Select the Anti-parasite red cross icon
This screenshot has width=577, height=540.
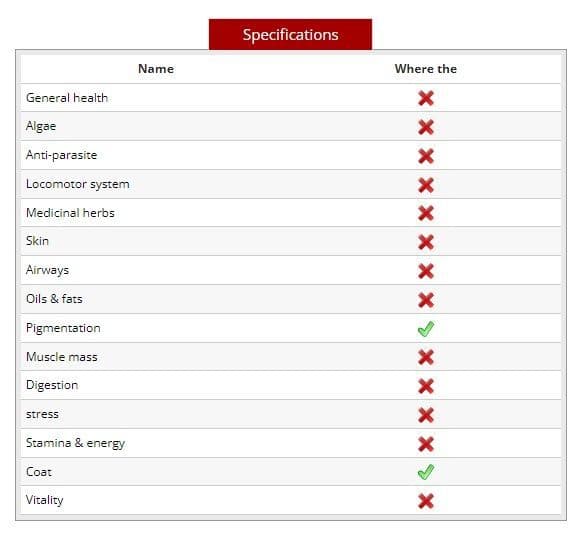click(426, 156)
